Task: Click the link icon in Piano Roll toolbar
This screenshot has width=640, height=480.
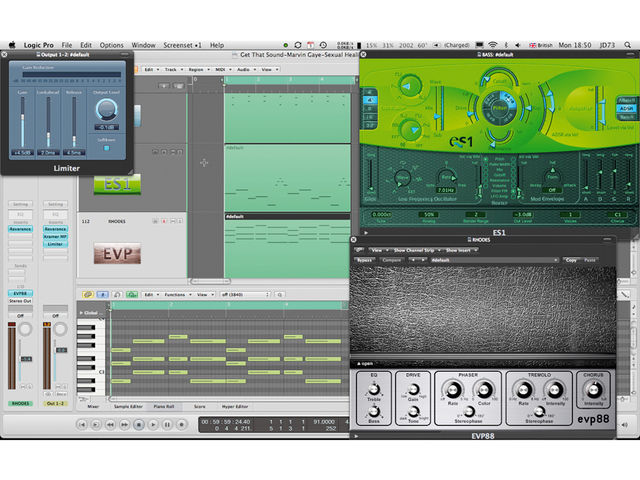Action: coord(88,294)
